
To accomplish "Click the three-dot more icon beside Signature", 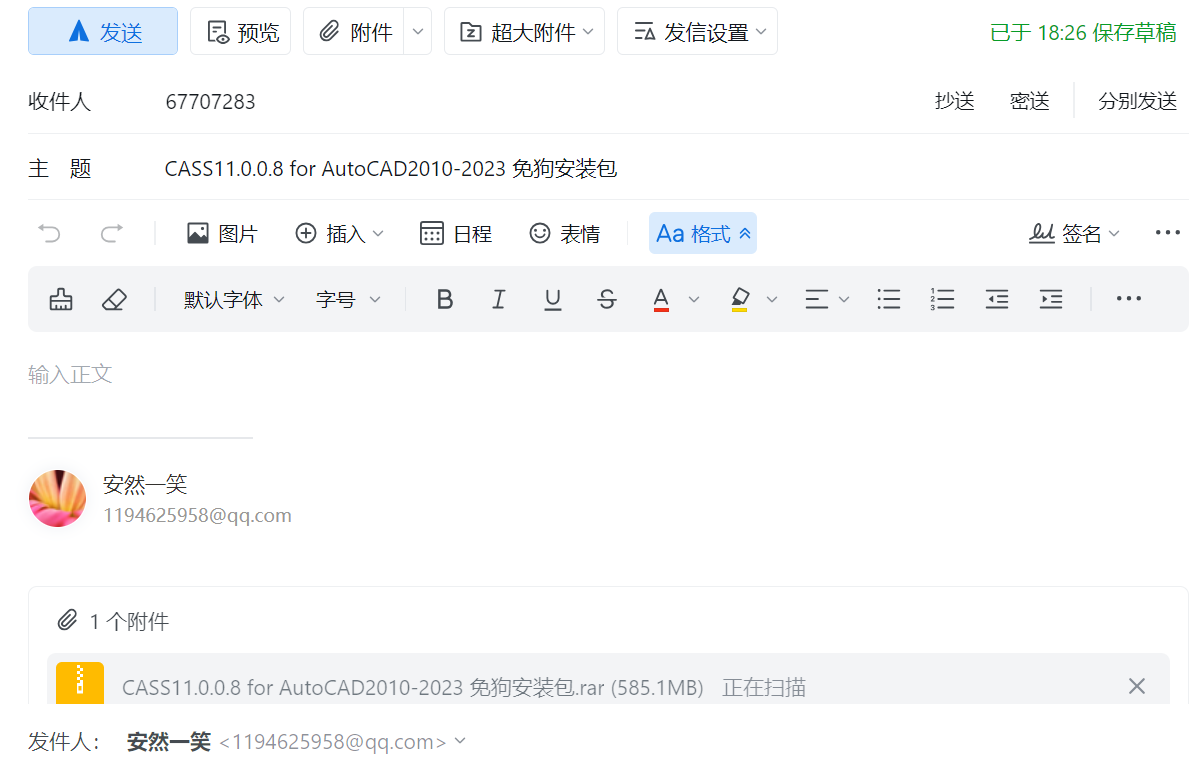I will (1167, 233).
